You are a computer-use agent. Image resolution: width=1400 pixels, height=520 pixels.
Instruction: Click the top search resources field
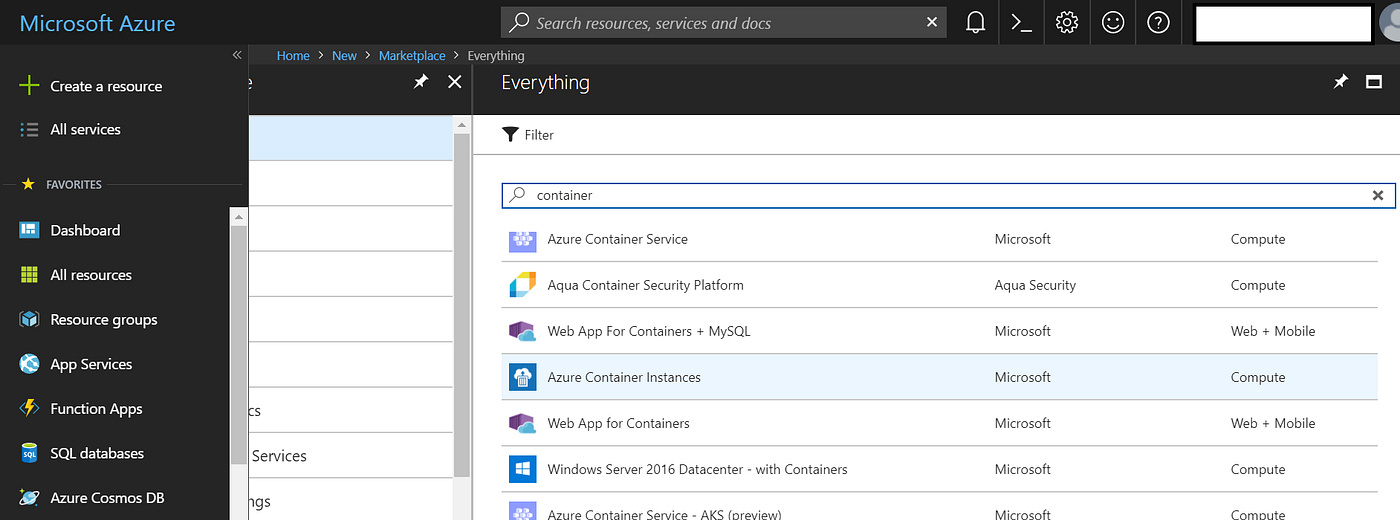pos(724,23)
